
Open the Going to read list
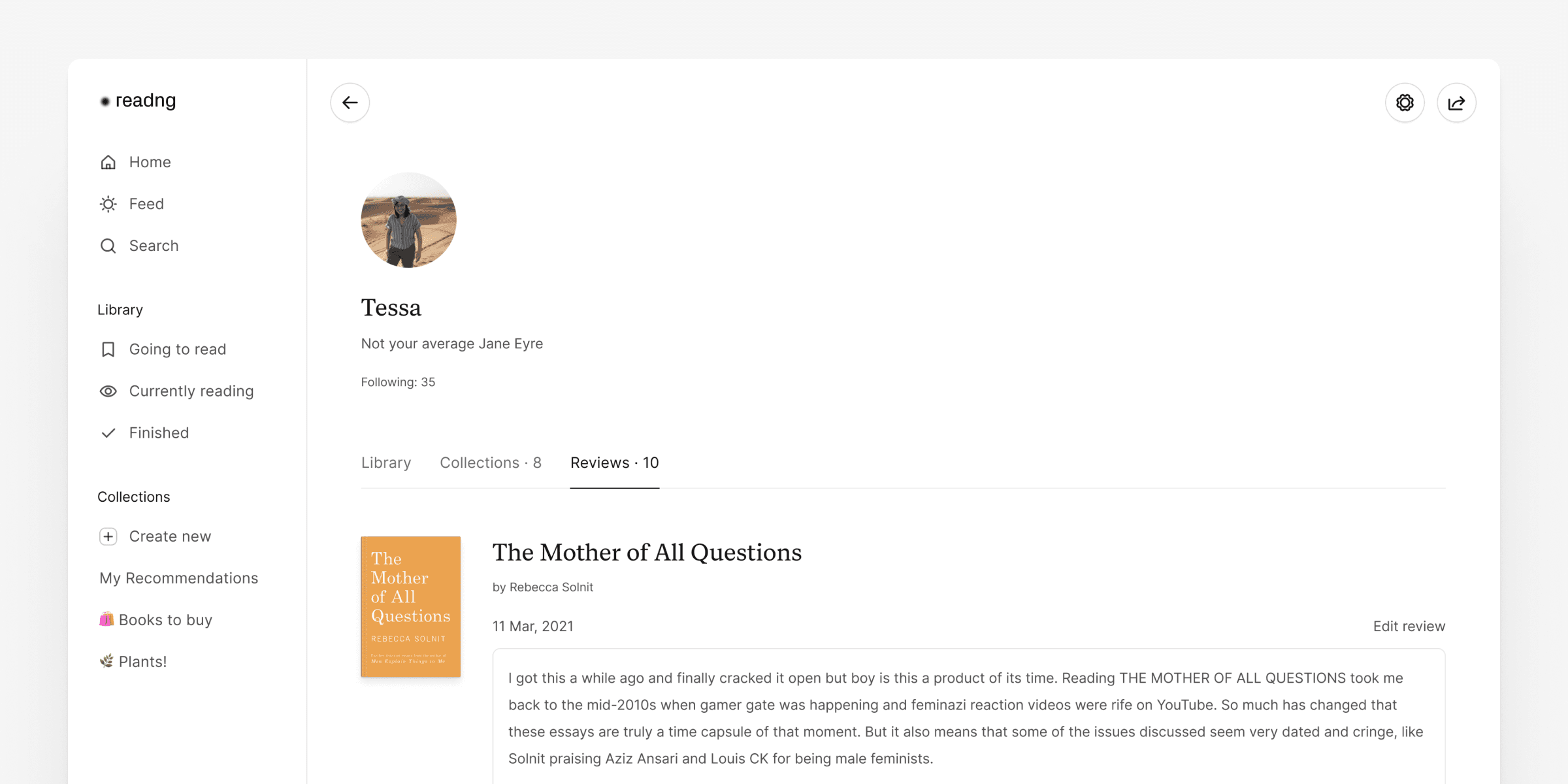pos(178,350)
